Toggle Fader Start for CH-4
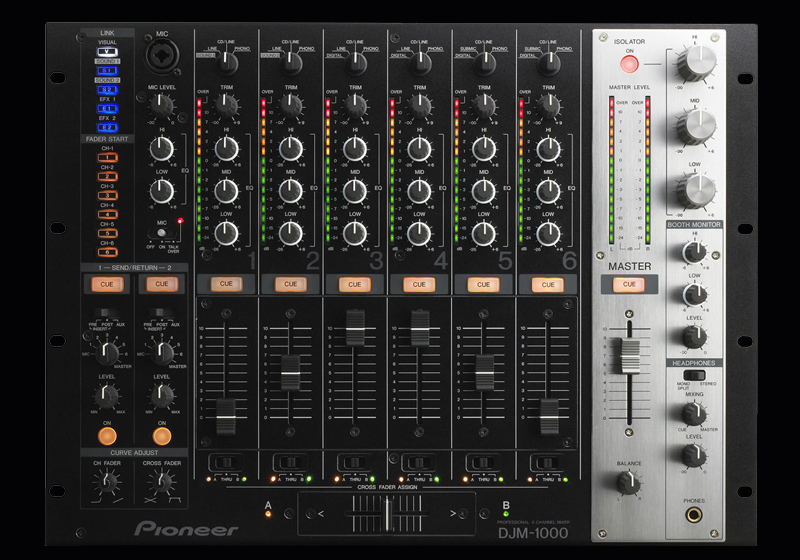The height and width of the screenshot is (560, 800). pos(107,214)
